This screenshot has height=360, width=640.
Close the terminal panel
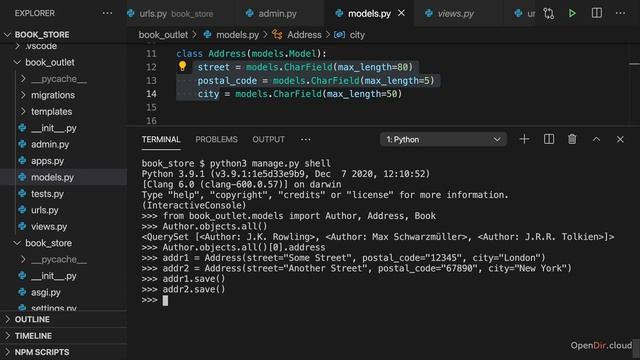[x=620, y=140]
